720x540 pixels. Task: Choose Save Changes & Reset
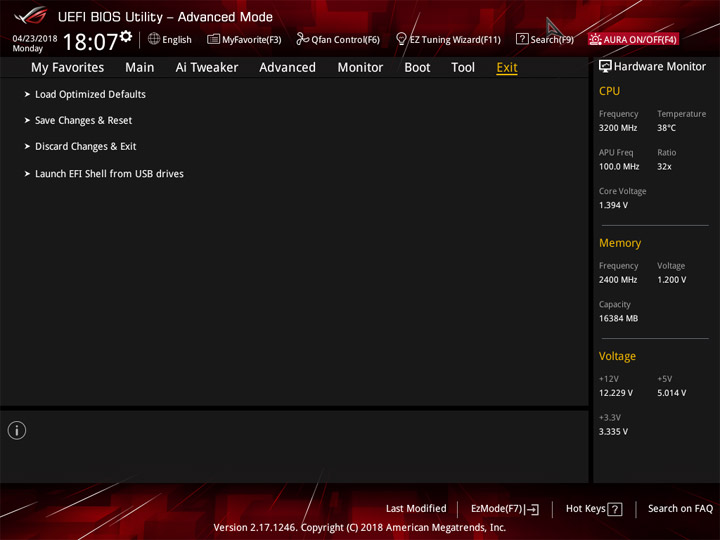point(84,120)
